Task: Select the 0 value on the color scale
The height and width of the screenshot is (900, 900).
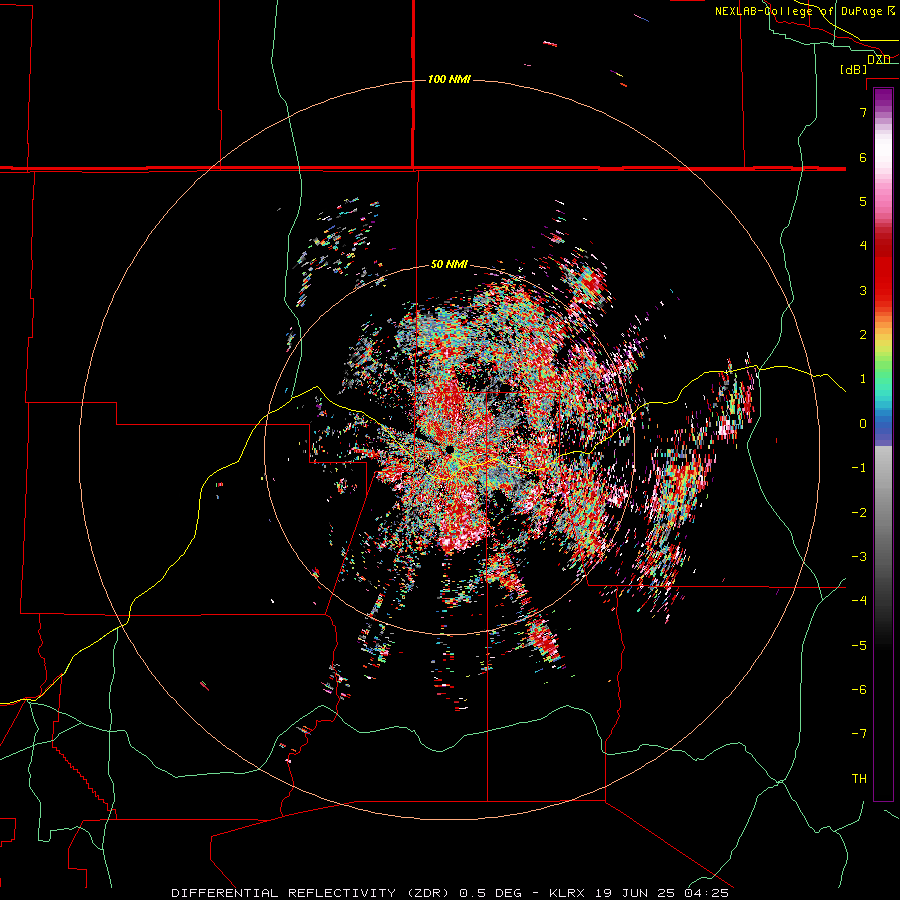Action: (863, 424)
